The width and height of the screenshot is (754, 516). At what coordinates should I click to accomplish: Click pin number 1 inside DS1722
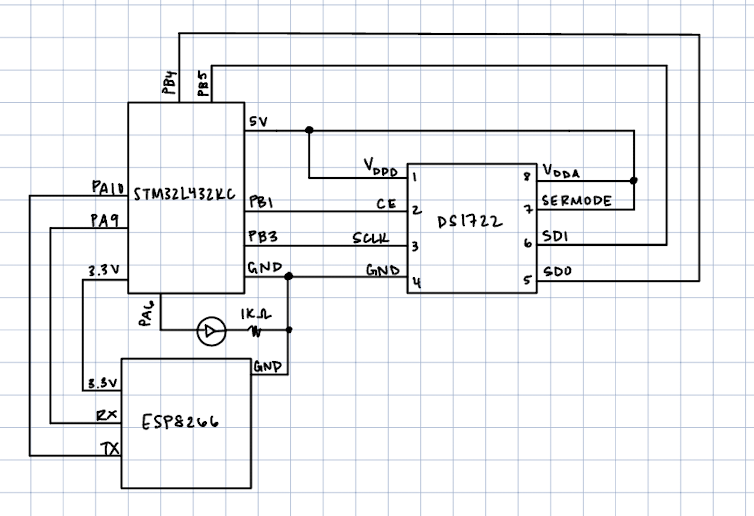pos(415,177)
